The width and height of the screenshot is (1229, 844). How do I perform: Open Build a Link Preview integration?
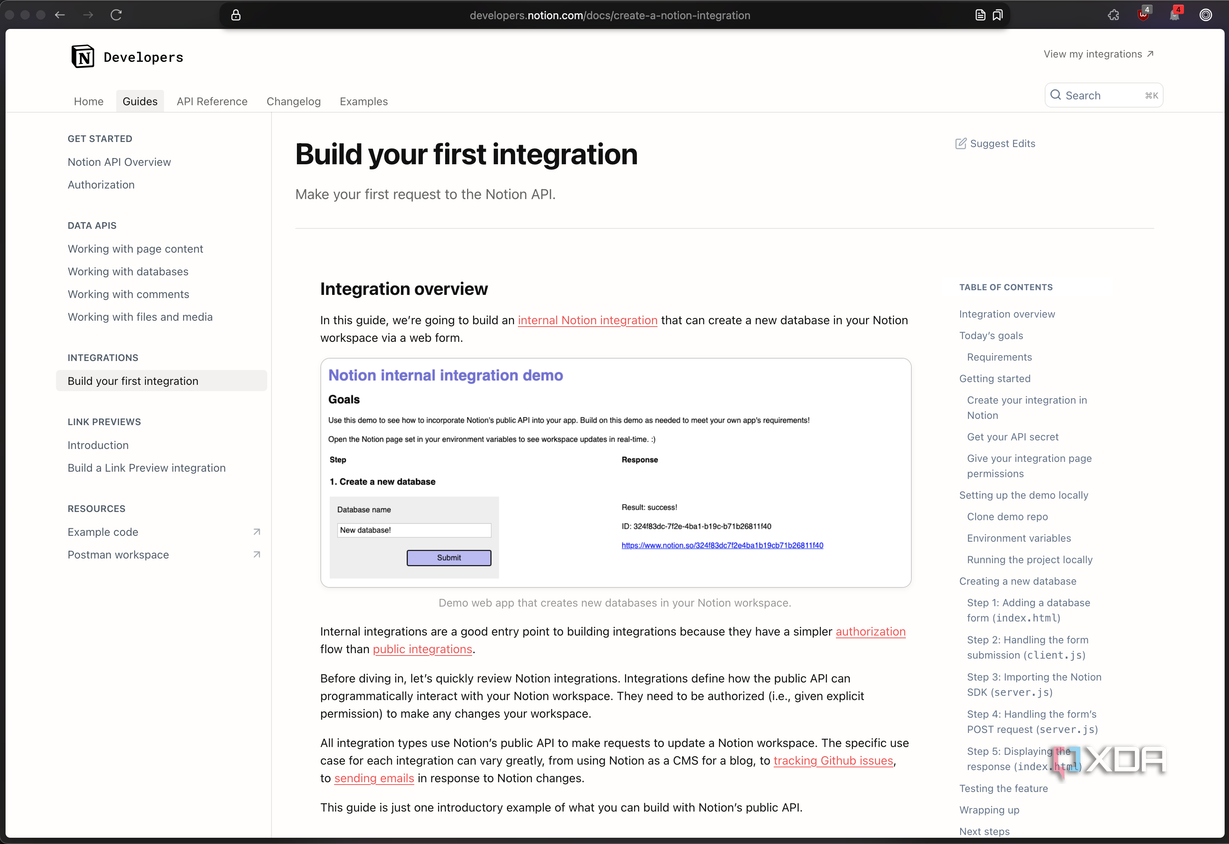(x=146, y=468)
